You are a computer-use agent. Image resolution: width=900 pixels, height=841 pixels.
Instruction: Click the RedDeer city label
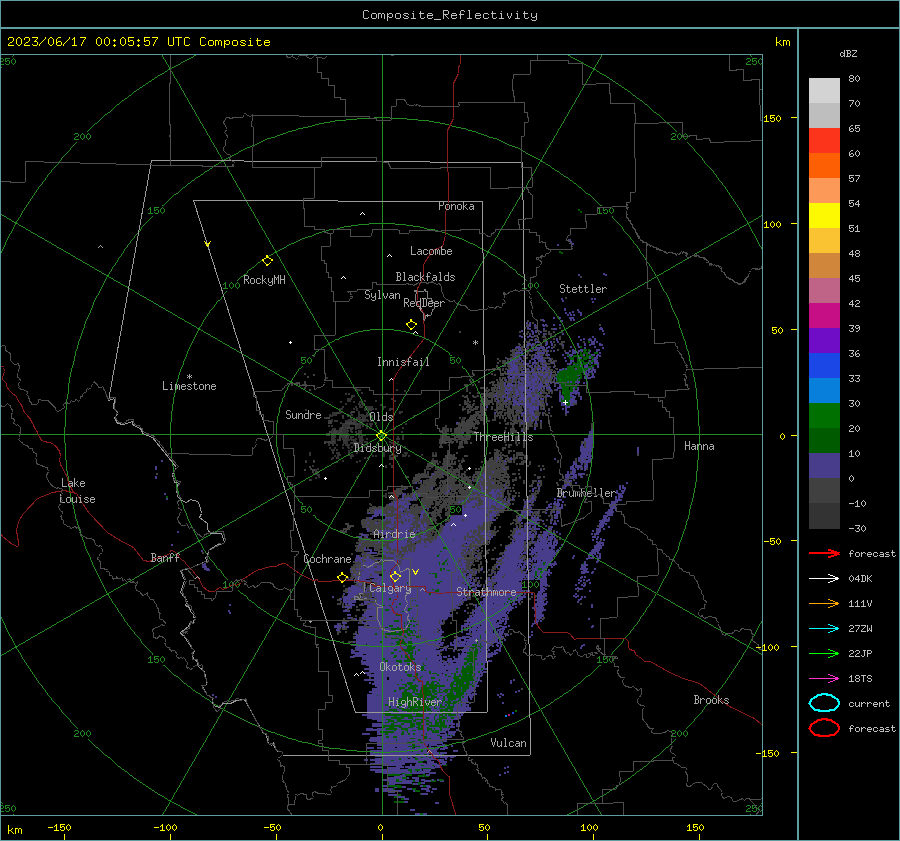pos(424,303)
